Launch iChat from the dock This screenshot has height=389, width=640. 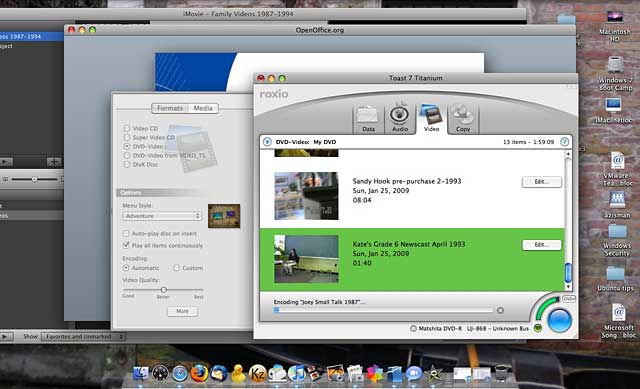[413, 373]
